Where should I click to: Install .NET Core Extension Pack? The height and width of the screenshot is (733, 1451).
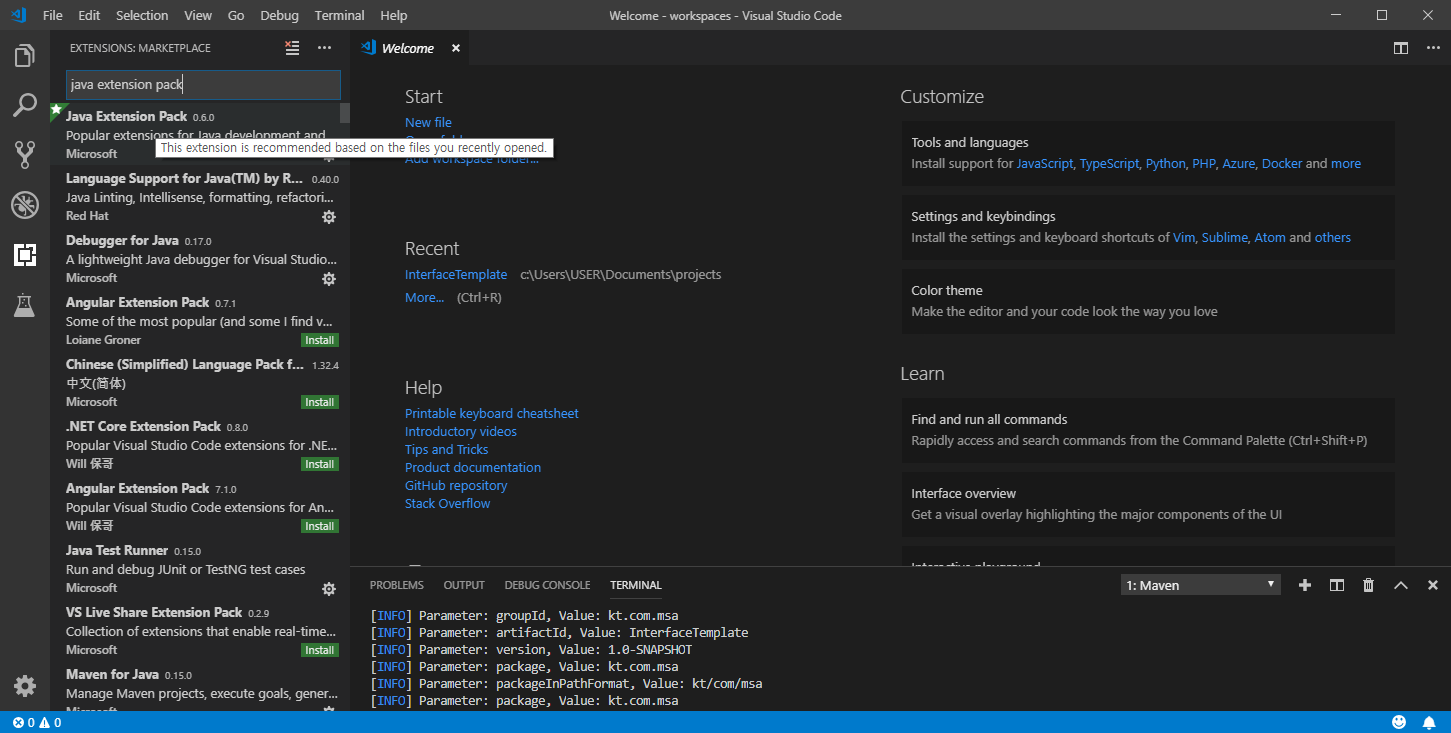coord(320,464)
